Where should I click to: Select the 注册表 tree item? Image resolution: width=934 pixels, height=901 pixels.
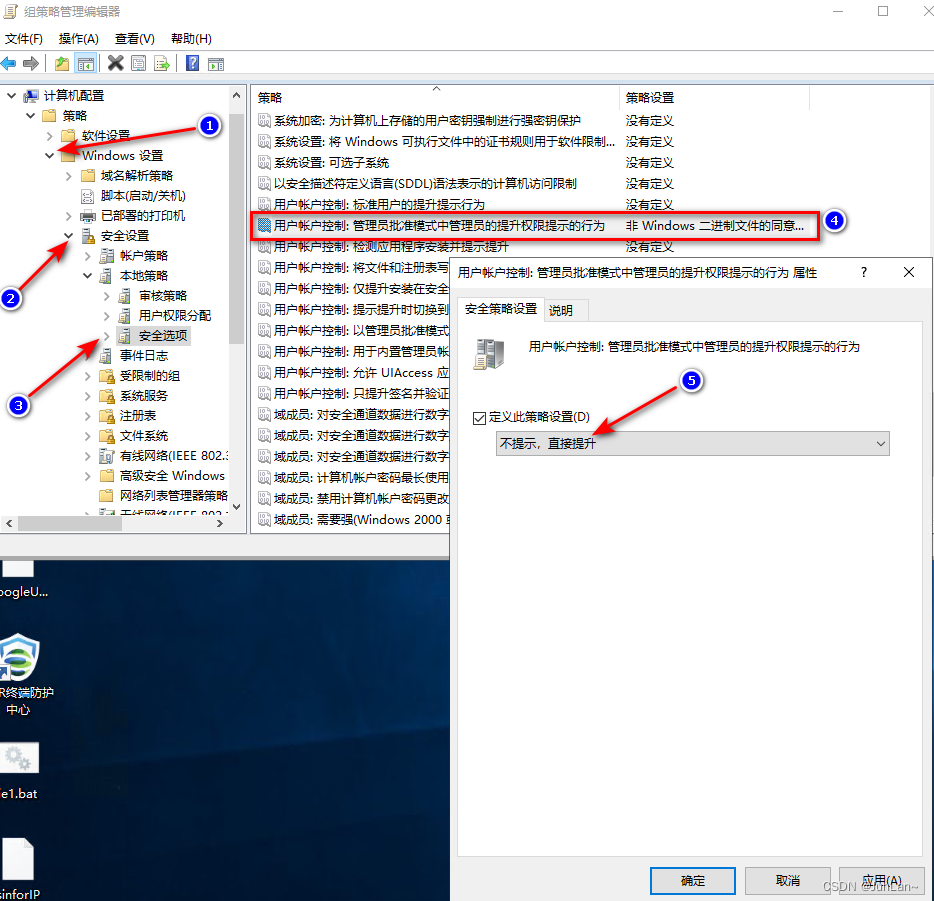point(138,416)
